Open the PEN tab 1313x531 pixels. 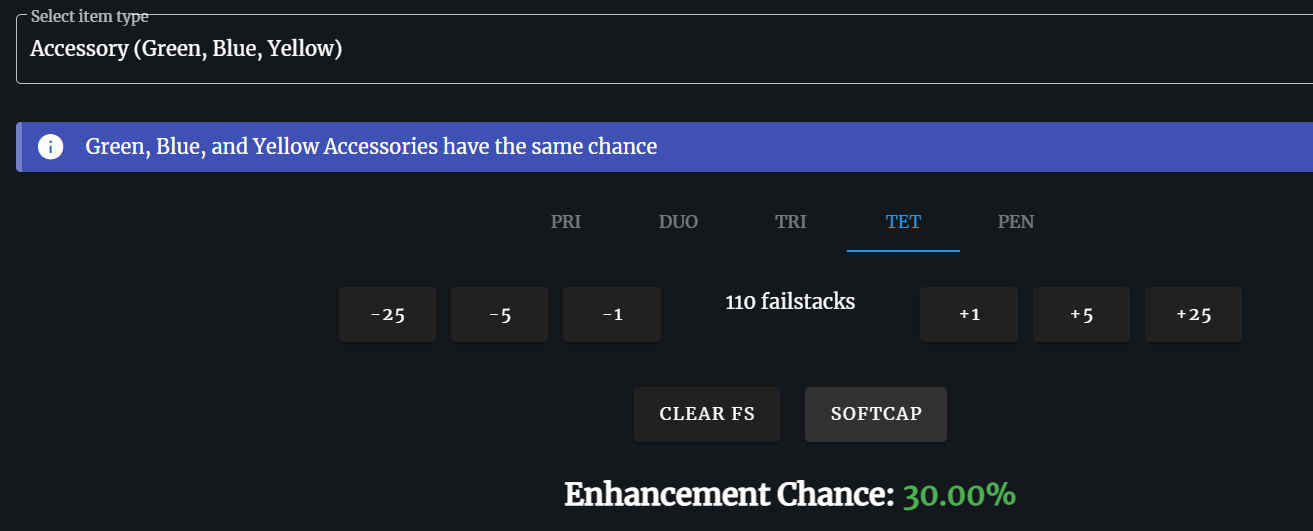[1016, 222]
